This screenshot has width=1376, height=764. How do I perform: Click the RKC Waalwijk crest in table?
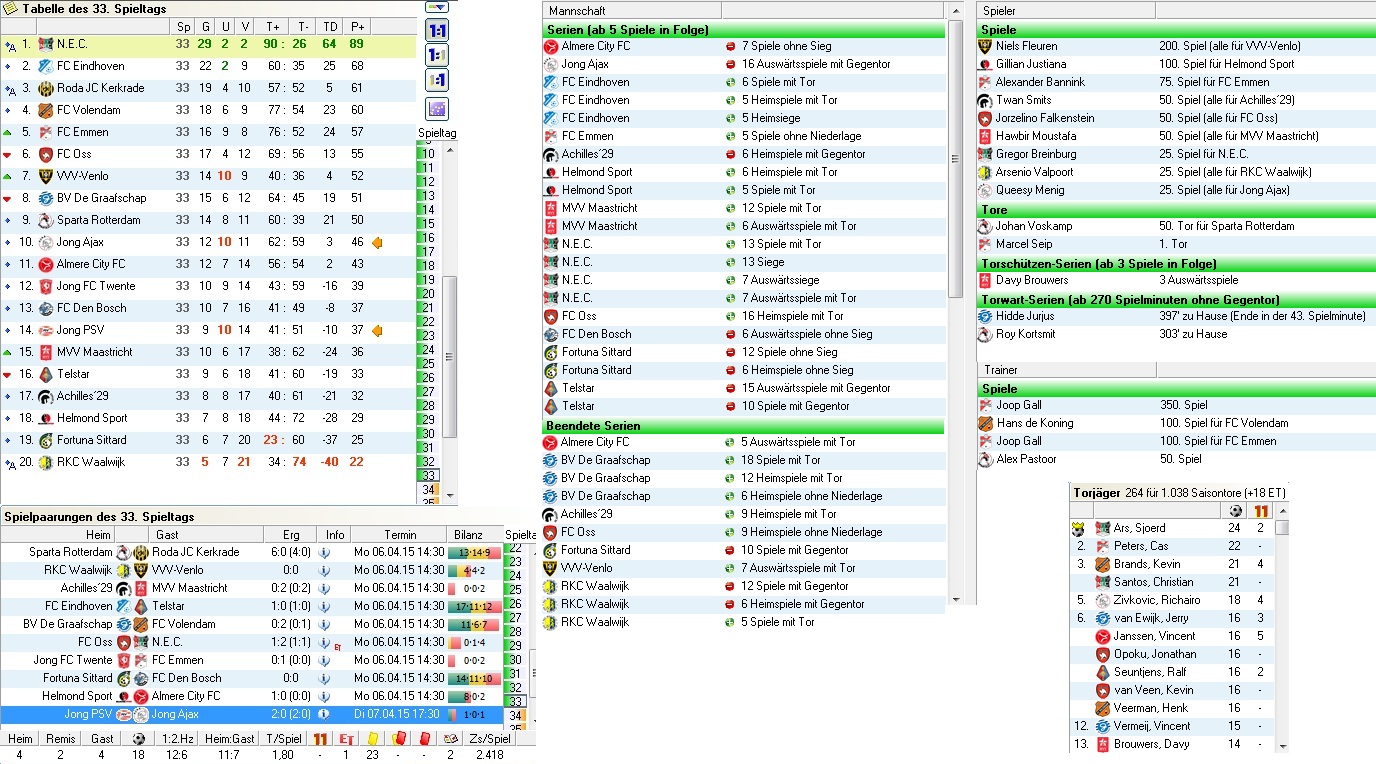click(x=46, y=462)
